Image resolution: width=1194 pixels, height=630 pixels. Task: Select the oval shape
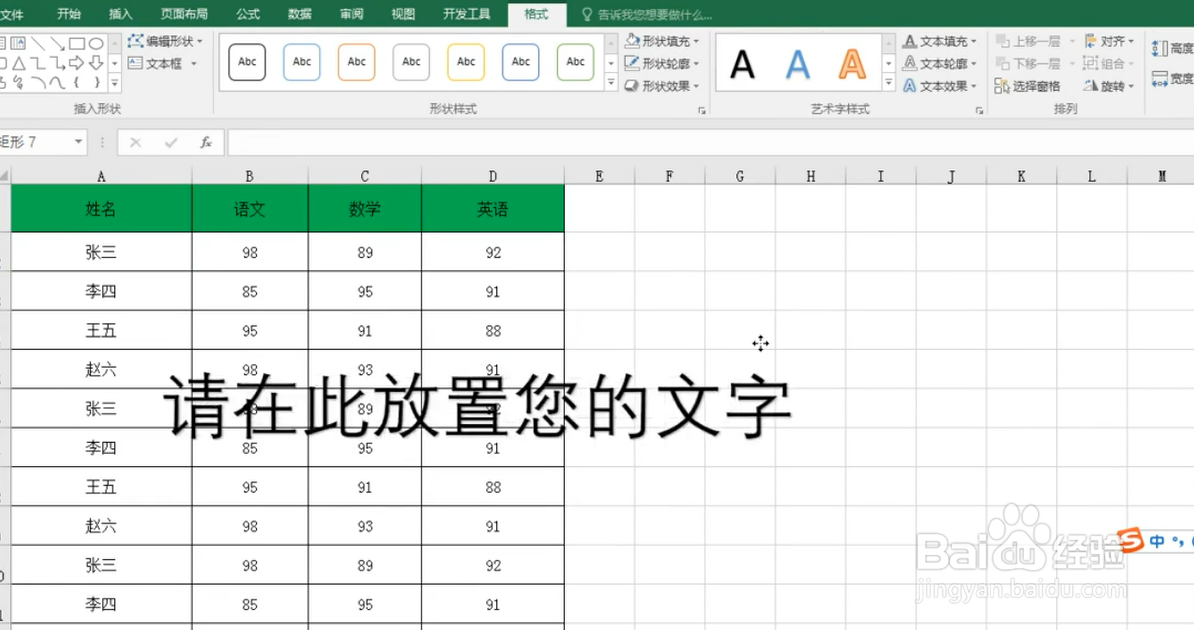coord(96,43)
